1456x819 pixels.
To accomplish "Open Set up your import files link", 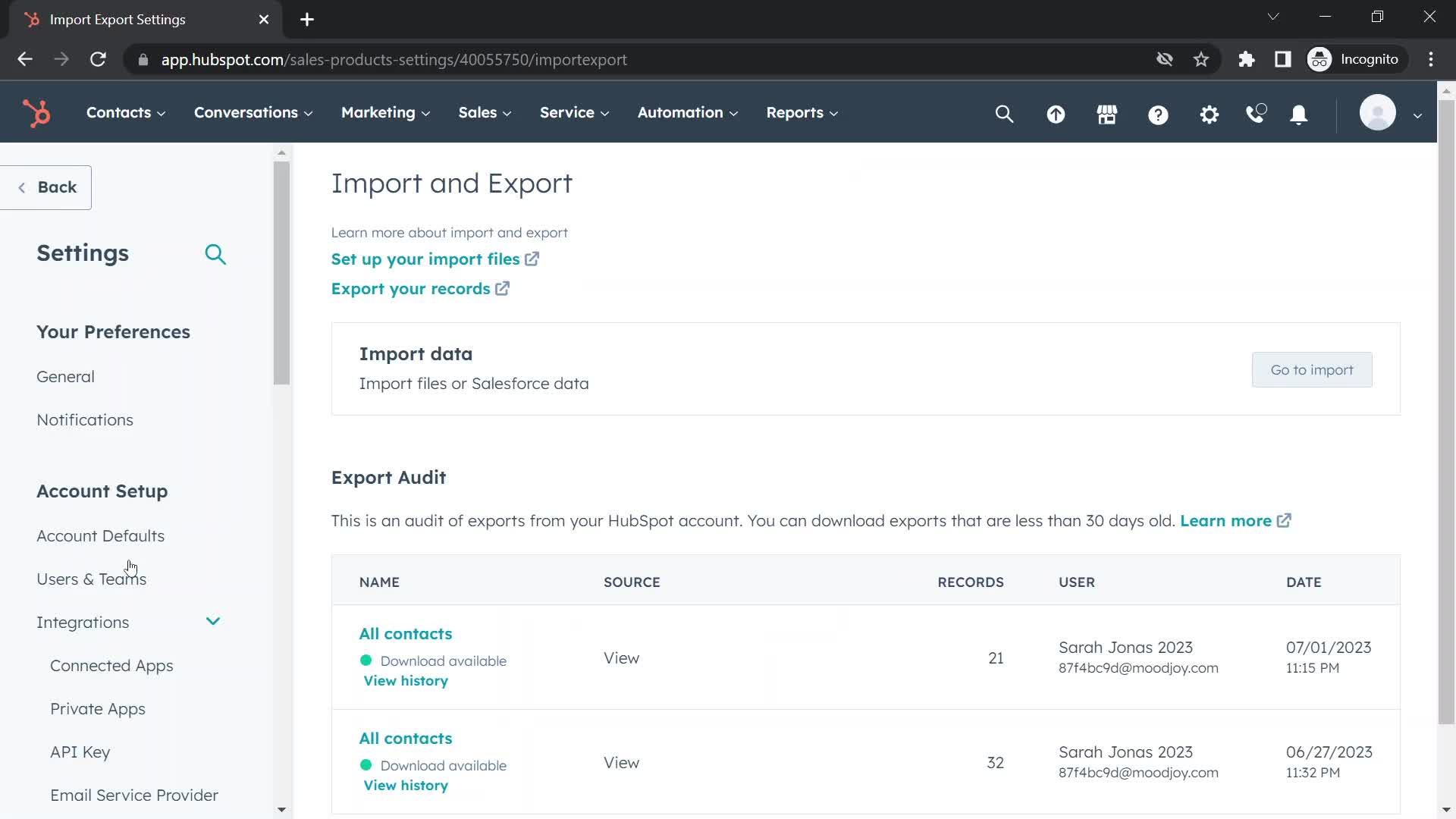I will point(435,259).
